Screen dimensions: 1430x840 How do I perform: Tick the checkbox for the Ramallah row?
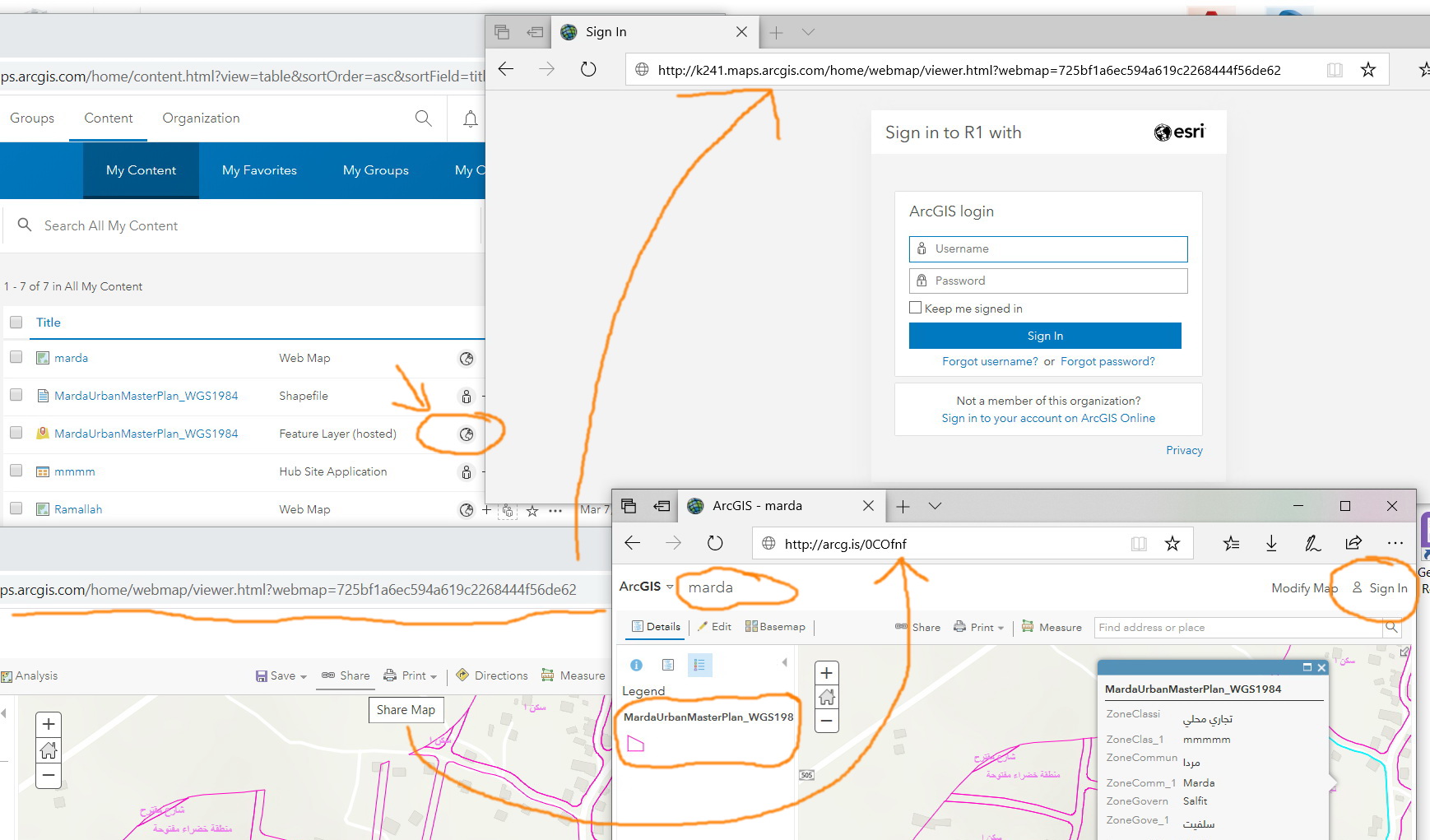(x=16, y=508)
